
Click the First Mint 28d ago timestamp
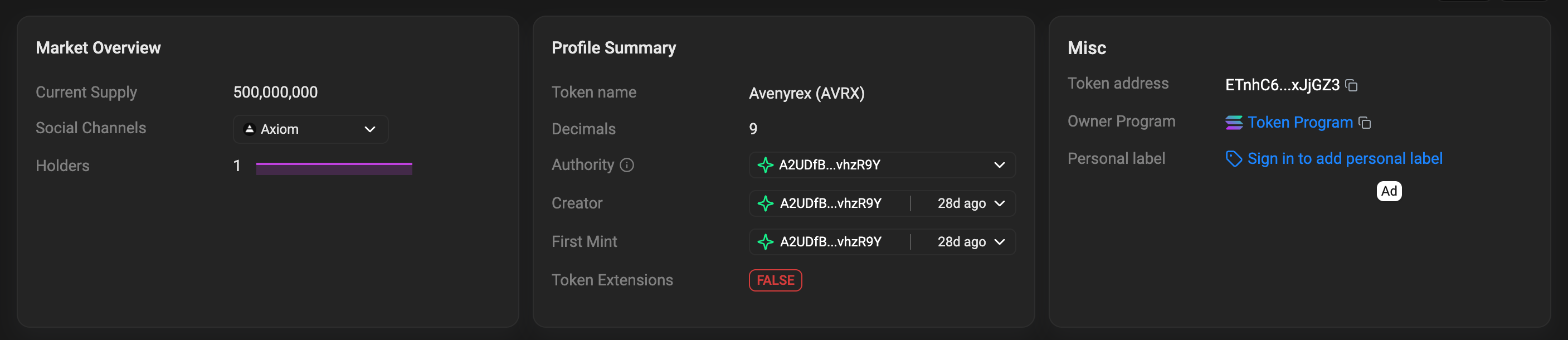pyautogui.click(x=961, y=242)
